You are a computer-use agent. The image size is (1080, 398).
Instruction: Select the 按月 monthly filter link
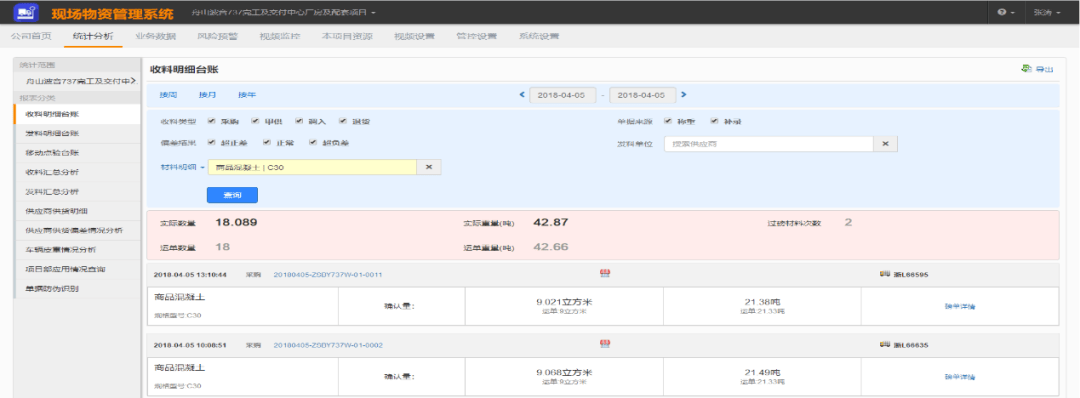coord(207,95)
